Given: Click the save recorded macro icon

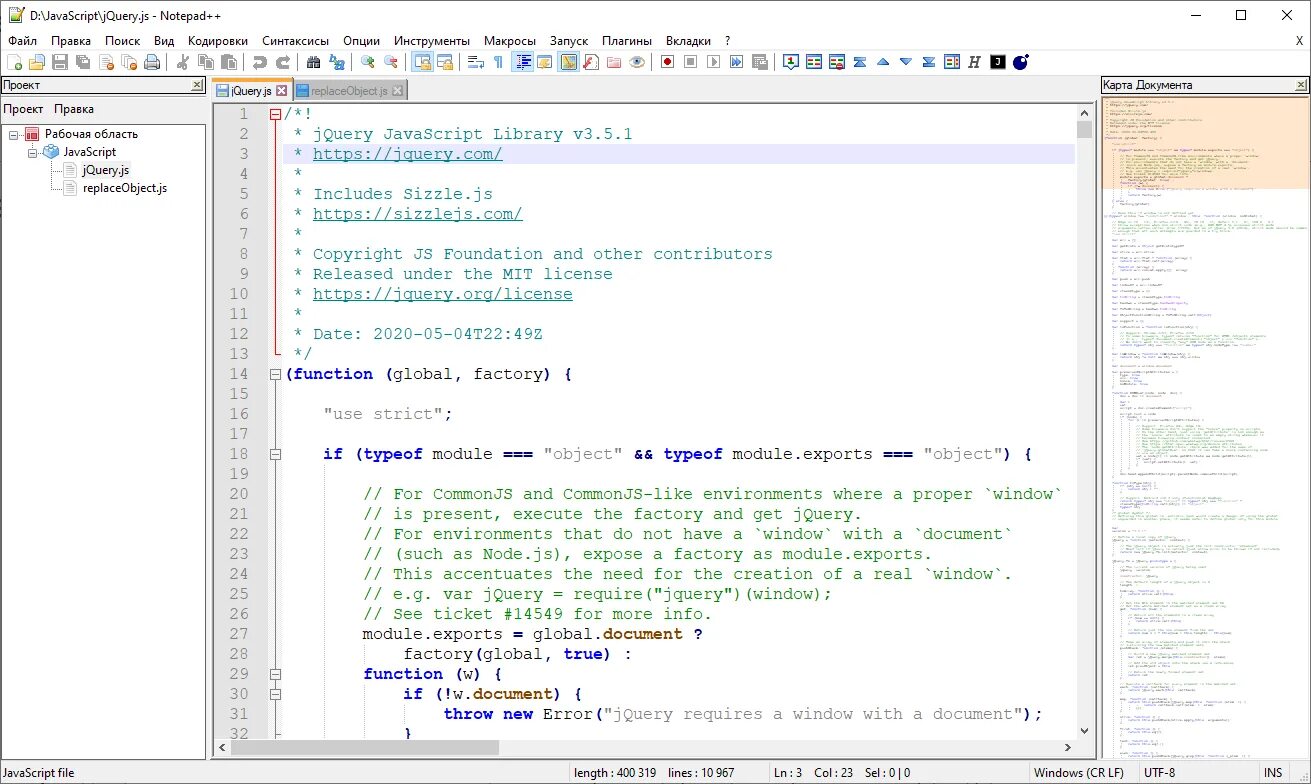Looking at the screenshot, I should (x=760, y=62).
